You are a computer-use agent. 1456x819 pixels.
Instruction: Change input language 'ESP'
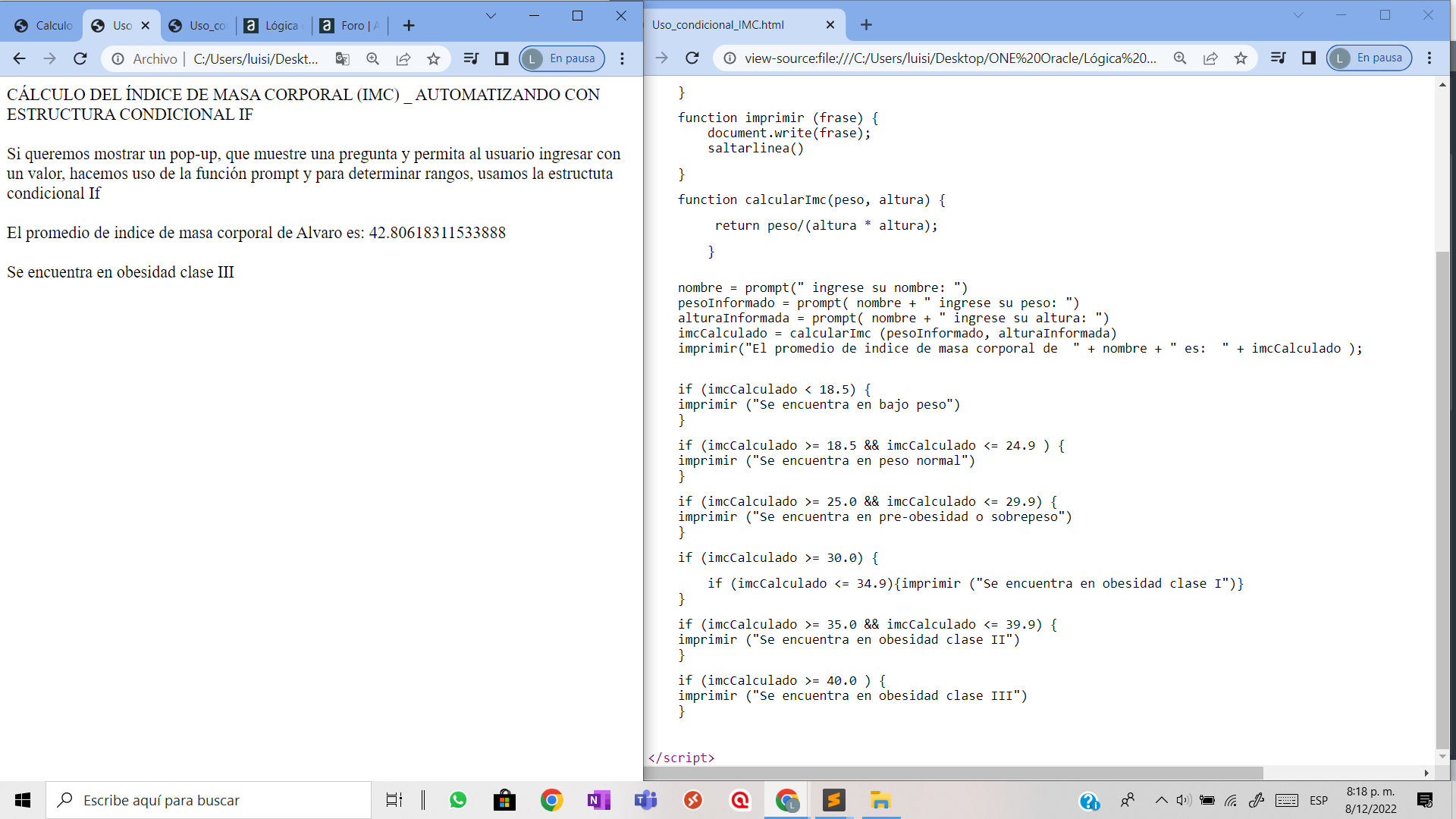pos(1319,800)
